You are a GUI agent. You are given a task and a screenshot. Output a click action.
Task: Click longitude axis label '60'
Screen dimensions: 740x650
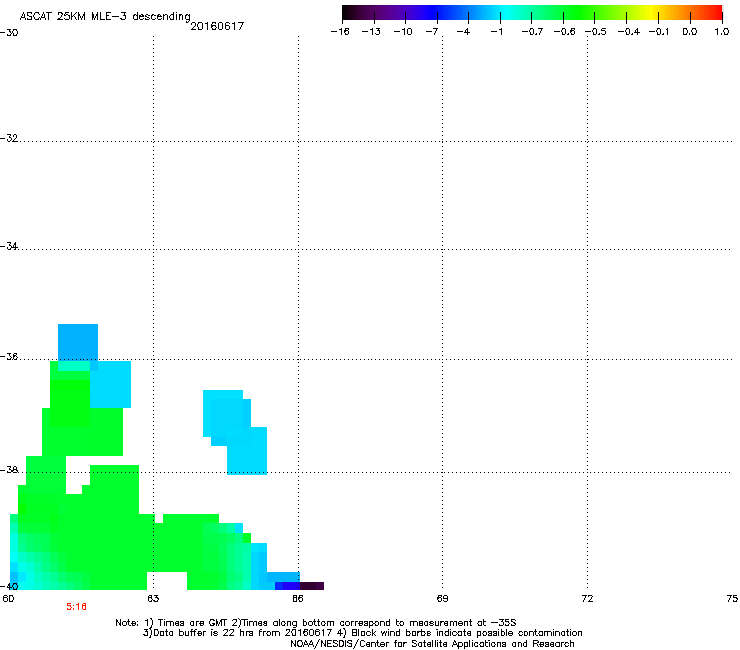[8, 599]
